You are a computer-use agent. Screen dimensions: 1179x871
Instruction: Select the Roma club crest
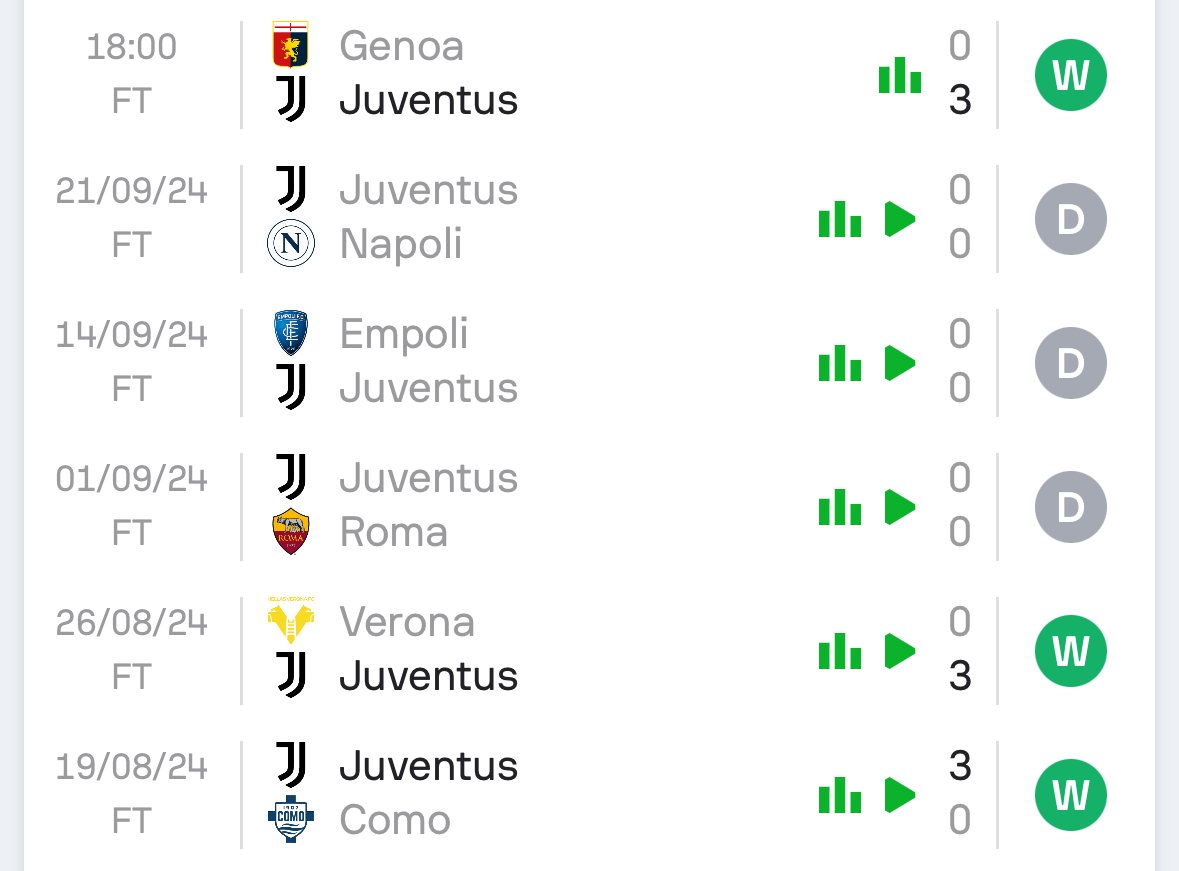pos(291,532)
